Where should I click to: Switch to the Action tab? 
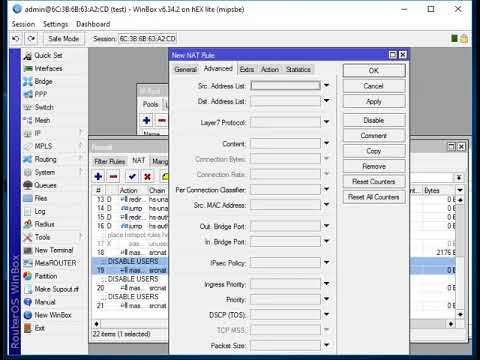270,69
